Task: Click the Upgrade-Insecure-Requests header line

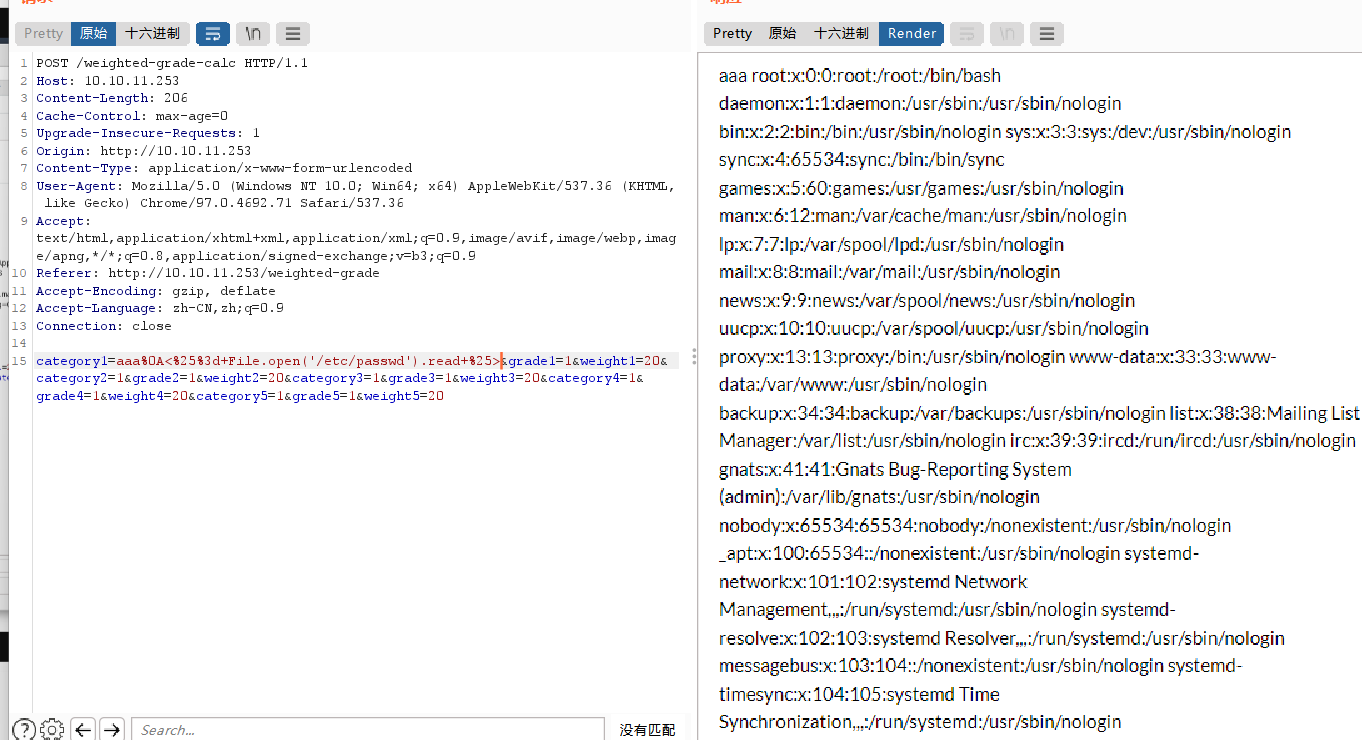Action: click(x=148, y=133)
